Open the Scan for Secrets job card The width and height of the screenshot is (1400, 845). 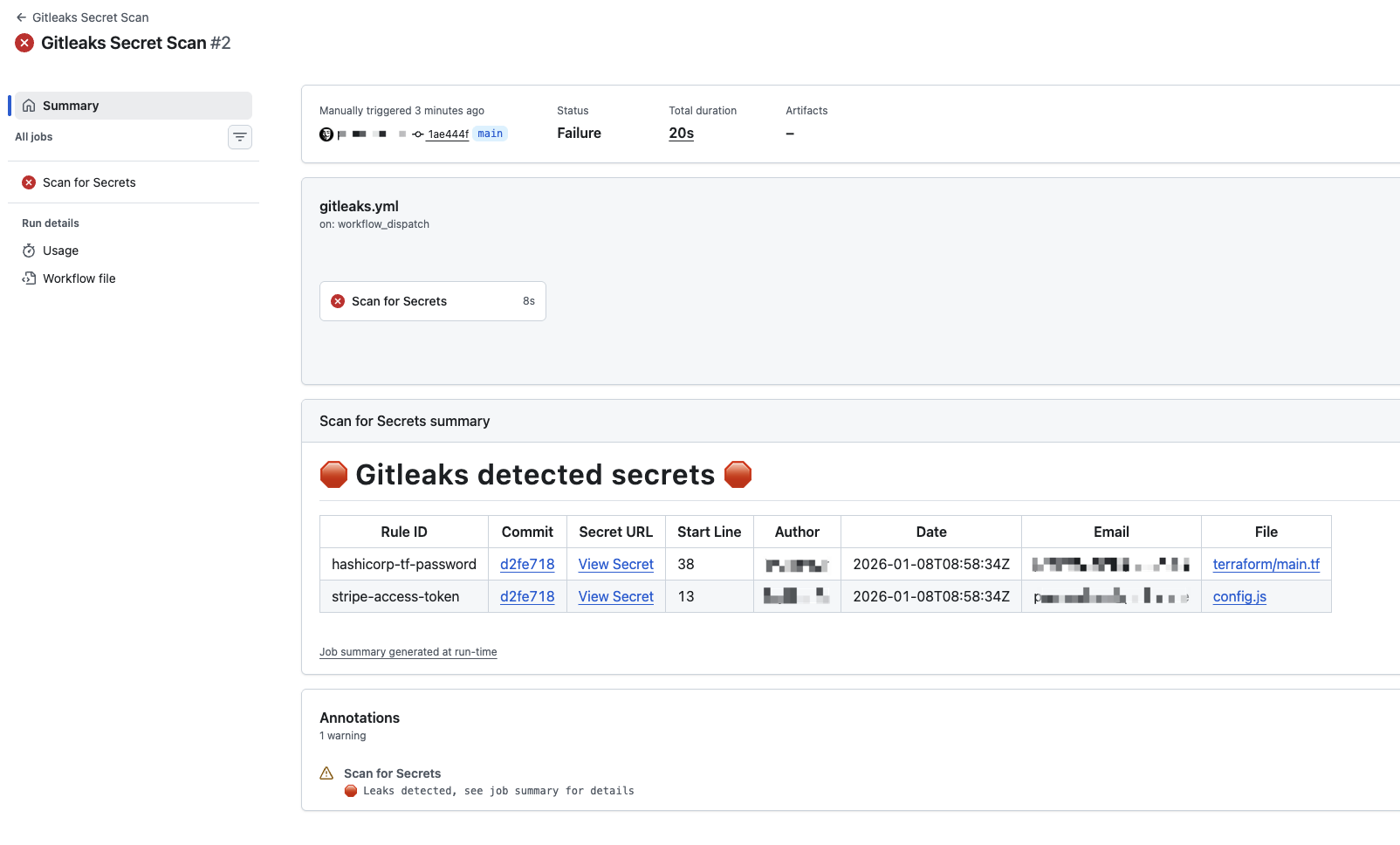(432, 301)
